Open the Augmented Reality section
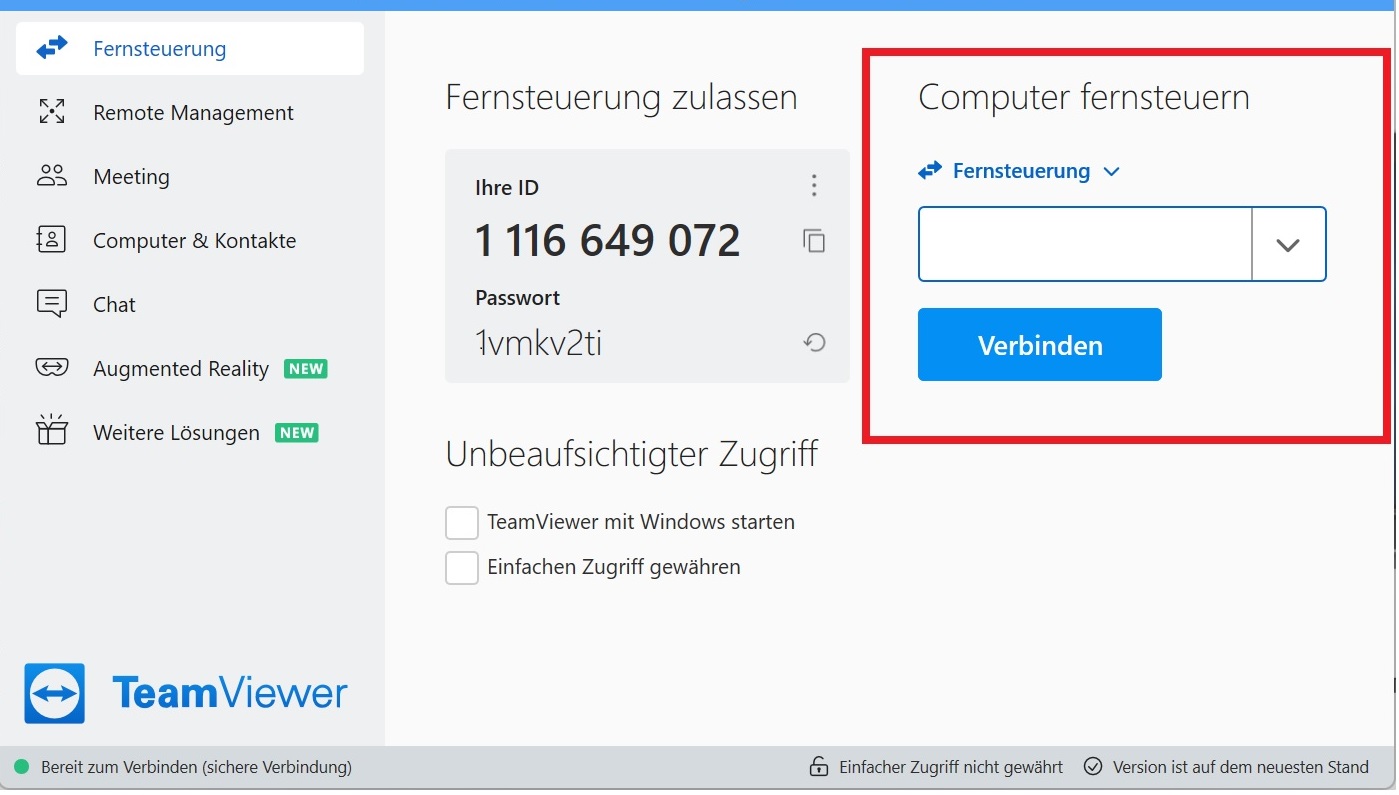Viewport: 1399px width, 795px height. [190, 368]
